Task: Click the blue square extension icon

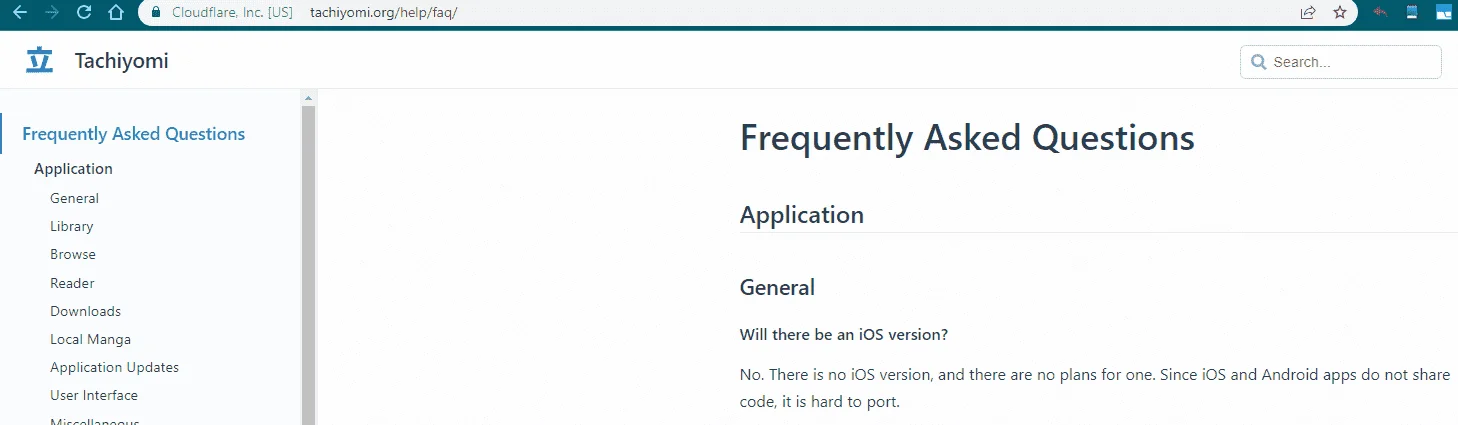Action: coord(1412,12)
